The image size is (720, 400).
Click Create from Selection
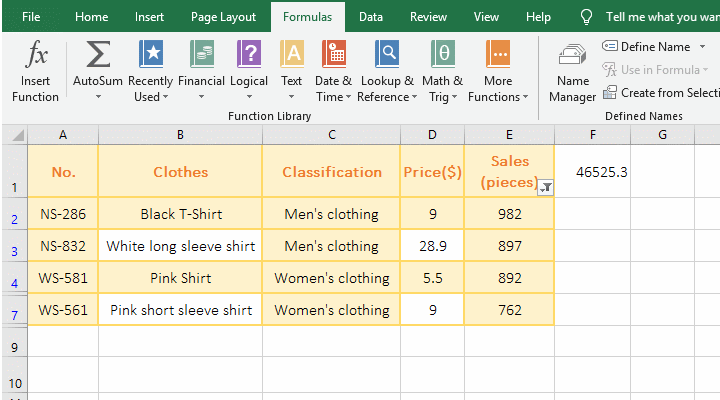tap(661, 93)
